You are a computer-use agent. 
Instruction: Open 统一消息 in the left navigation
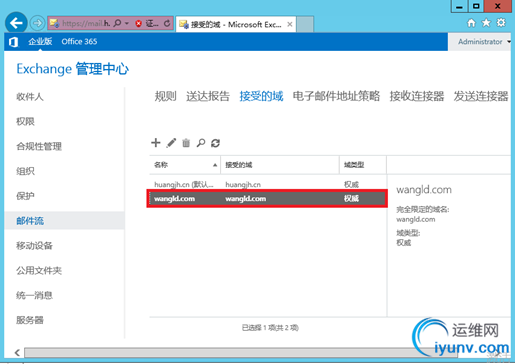click(x=34, y=295)
